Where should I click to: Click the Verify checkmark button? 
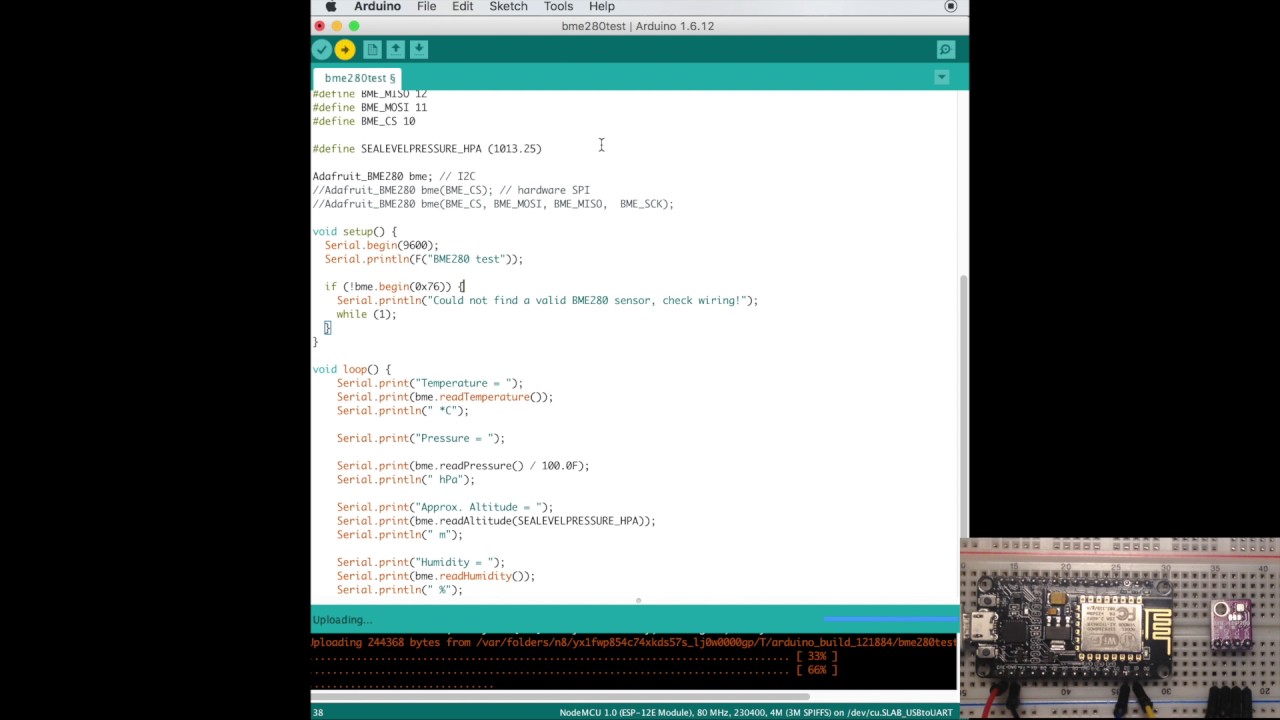[x=322, y=50]
